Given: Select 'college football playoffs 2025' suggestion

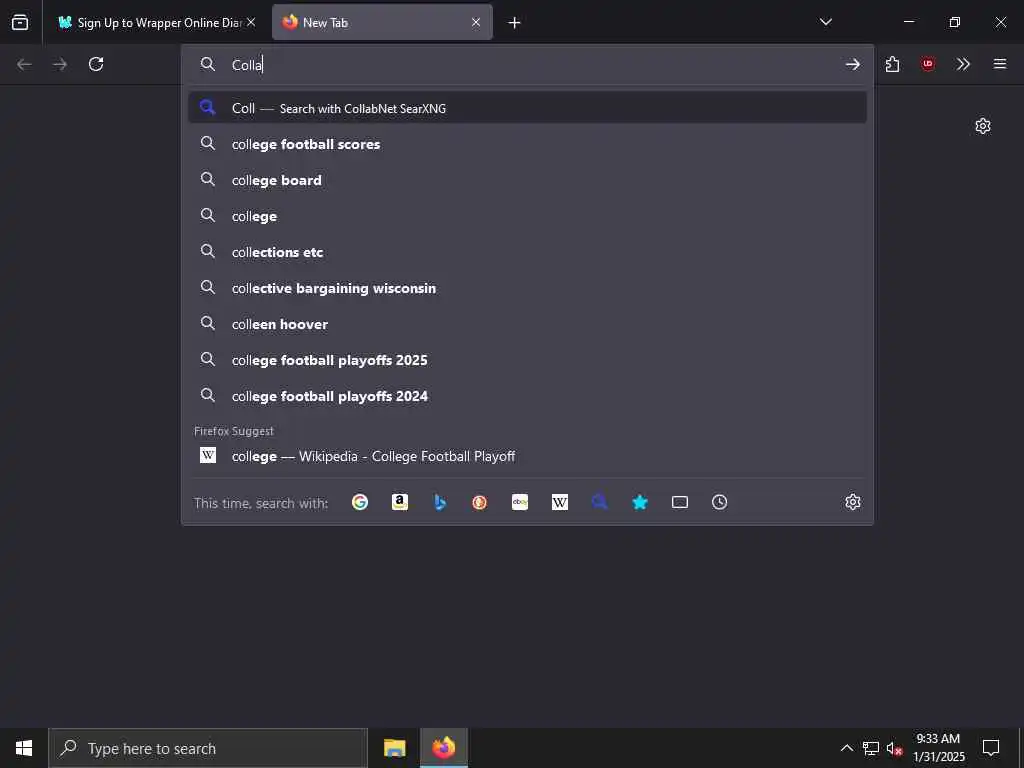Looking at the screenshot, I should tap(528, 360).
